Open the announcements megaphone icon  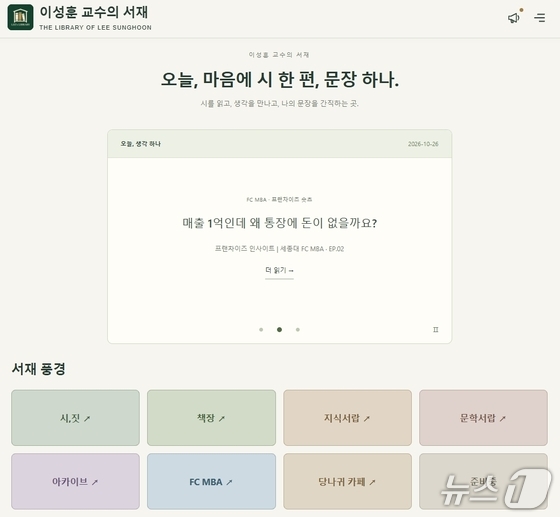[x=514, y=17]
